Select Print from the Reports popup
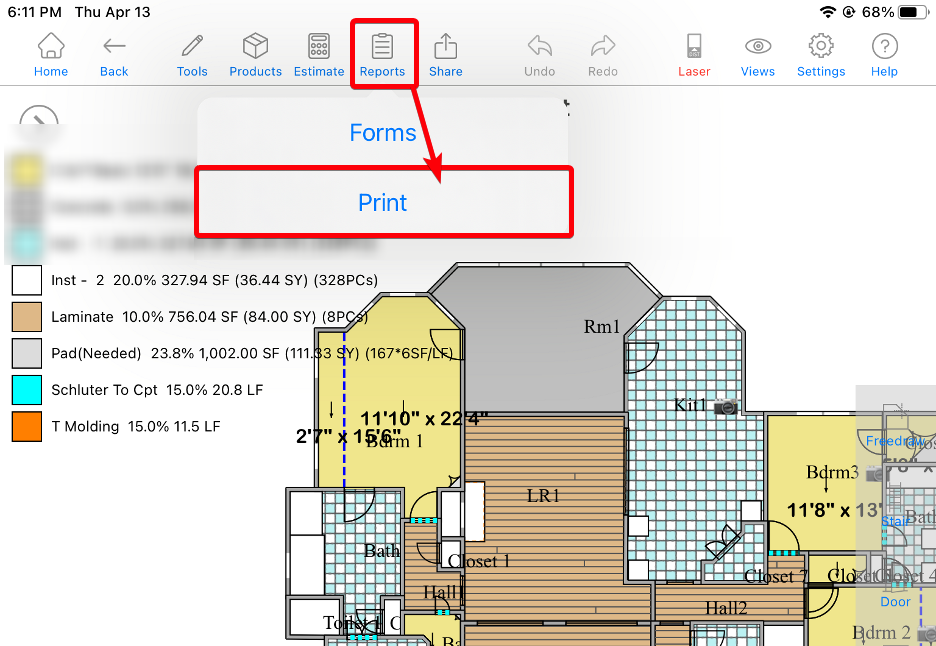 (x=384, y=202)
